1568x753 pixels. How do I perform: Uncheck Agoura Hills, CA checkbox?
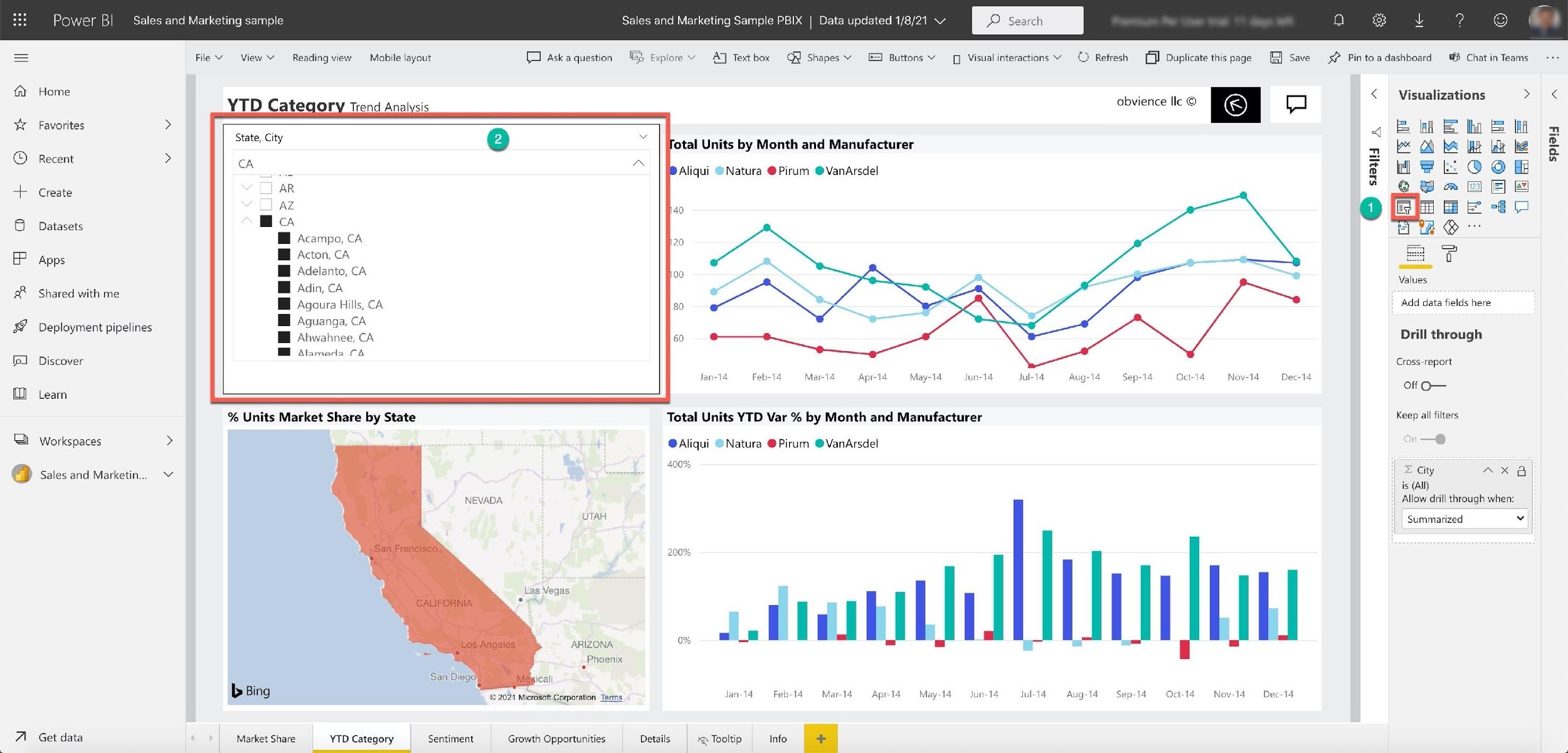284,304
